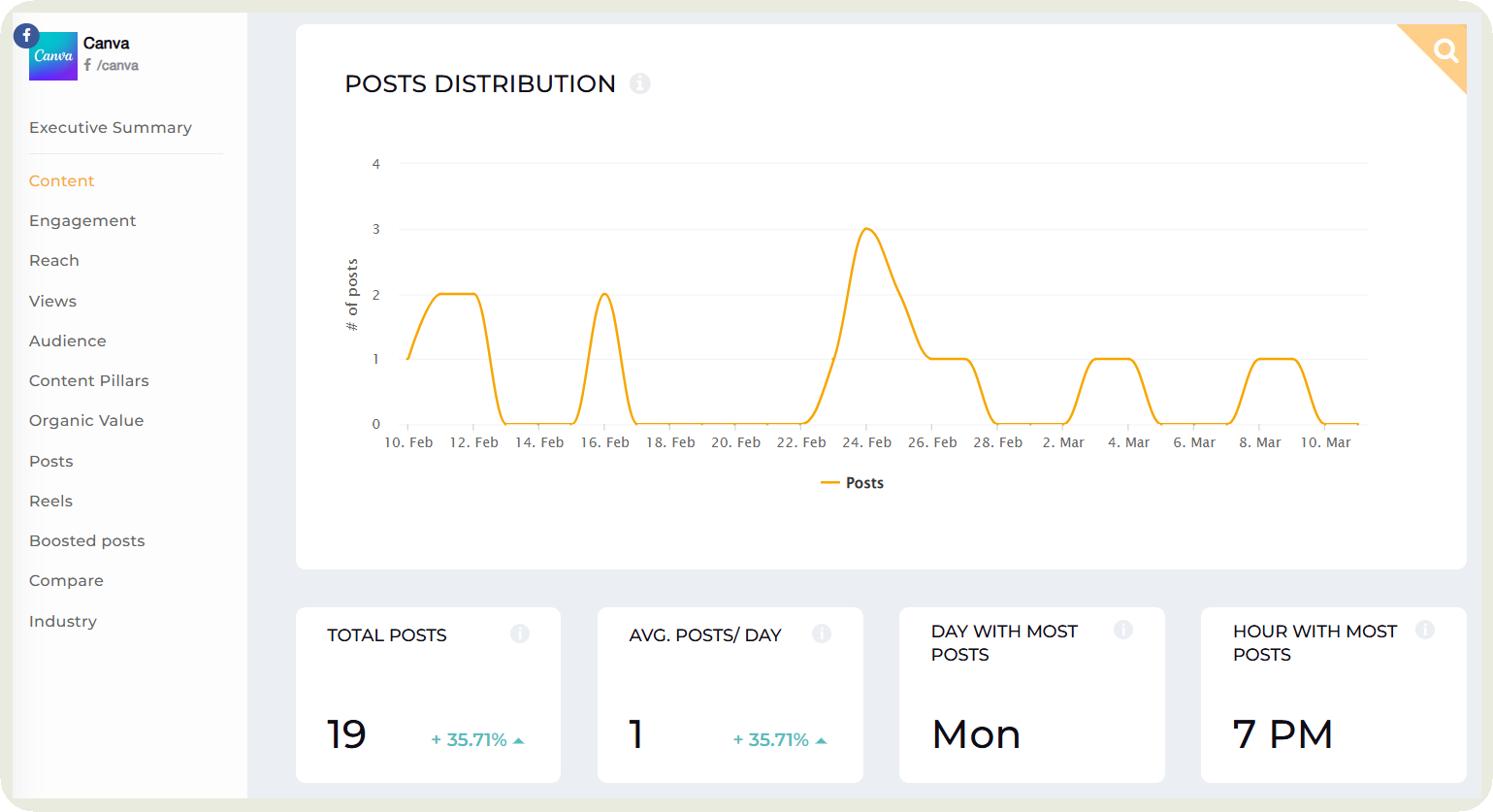
Task: View the Reels section
Action: point(50,501)
